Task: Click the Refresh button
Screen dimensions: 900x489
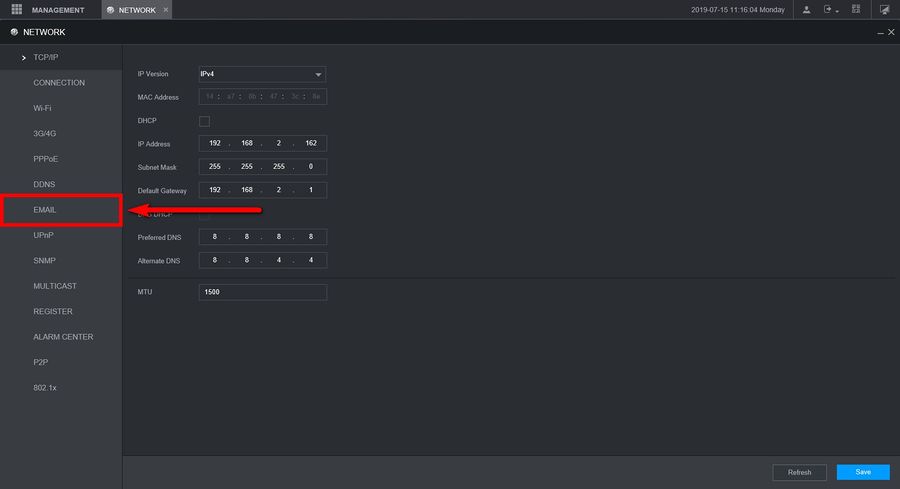Action: coord(799,472)
